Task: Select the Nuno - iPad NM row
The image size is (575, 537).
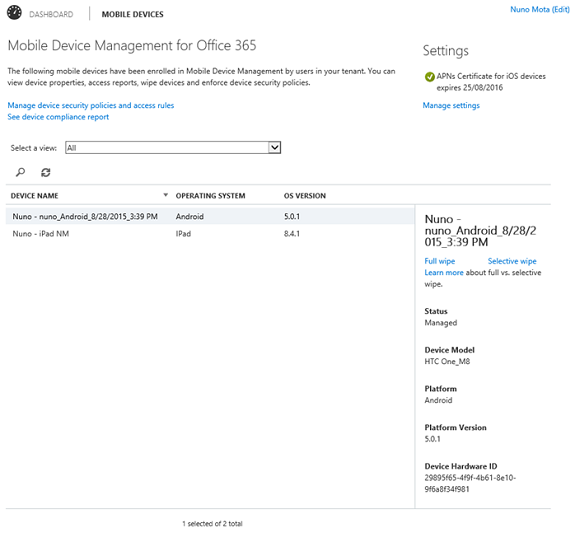Action: [210, 234]
